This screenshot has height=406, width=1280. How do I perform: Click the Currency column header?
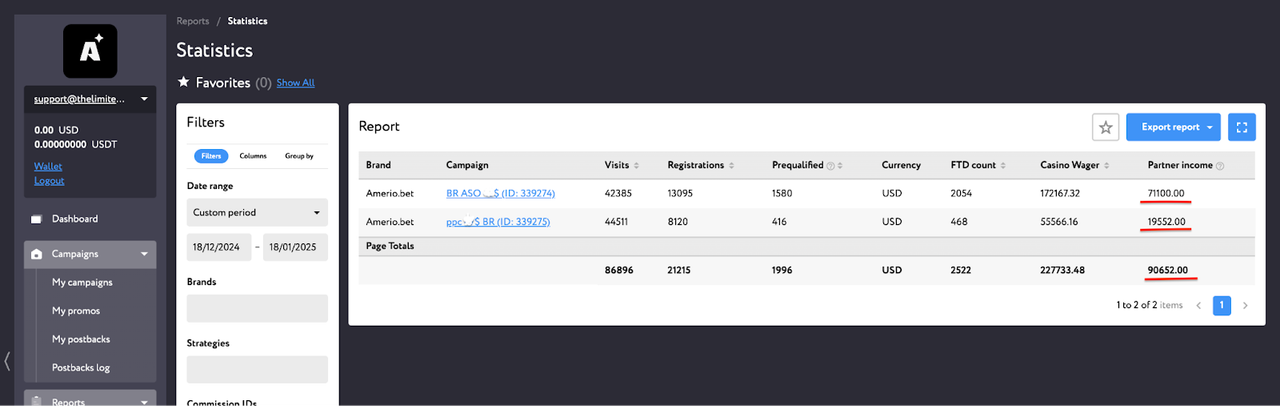pyautogui.click(x=902, y=165)
